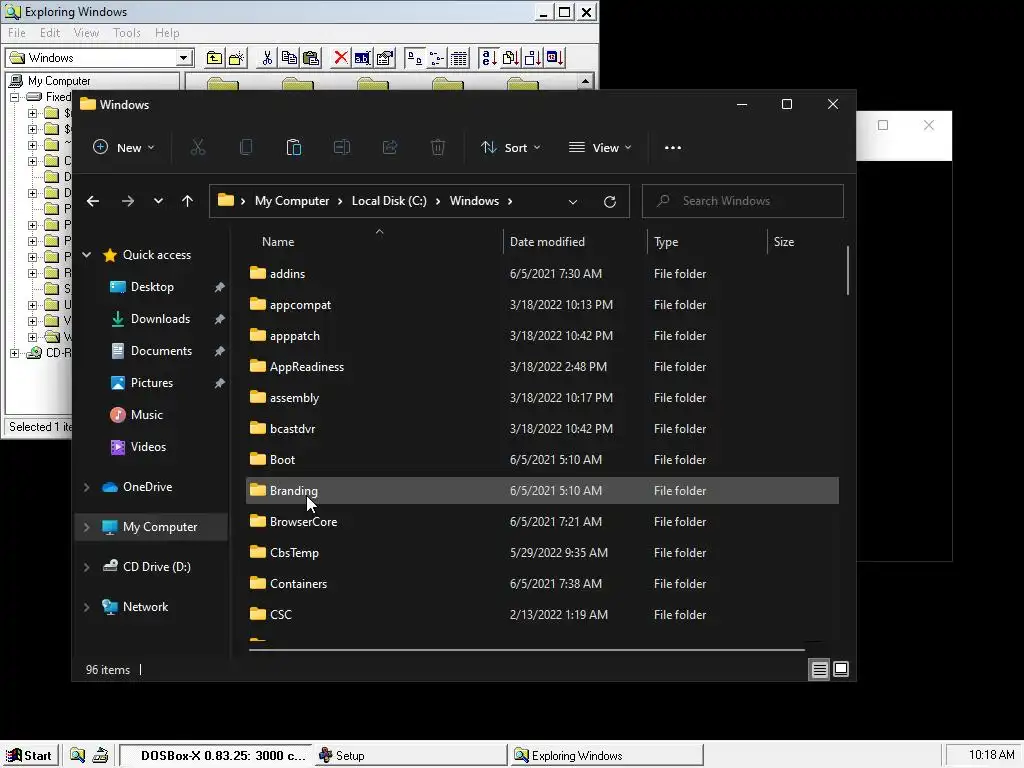
Task: Select Network in navigation pane
Action: click(145, 607)
